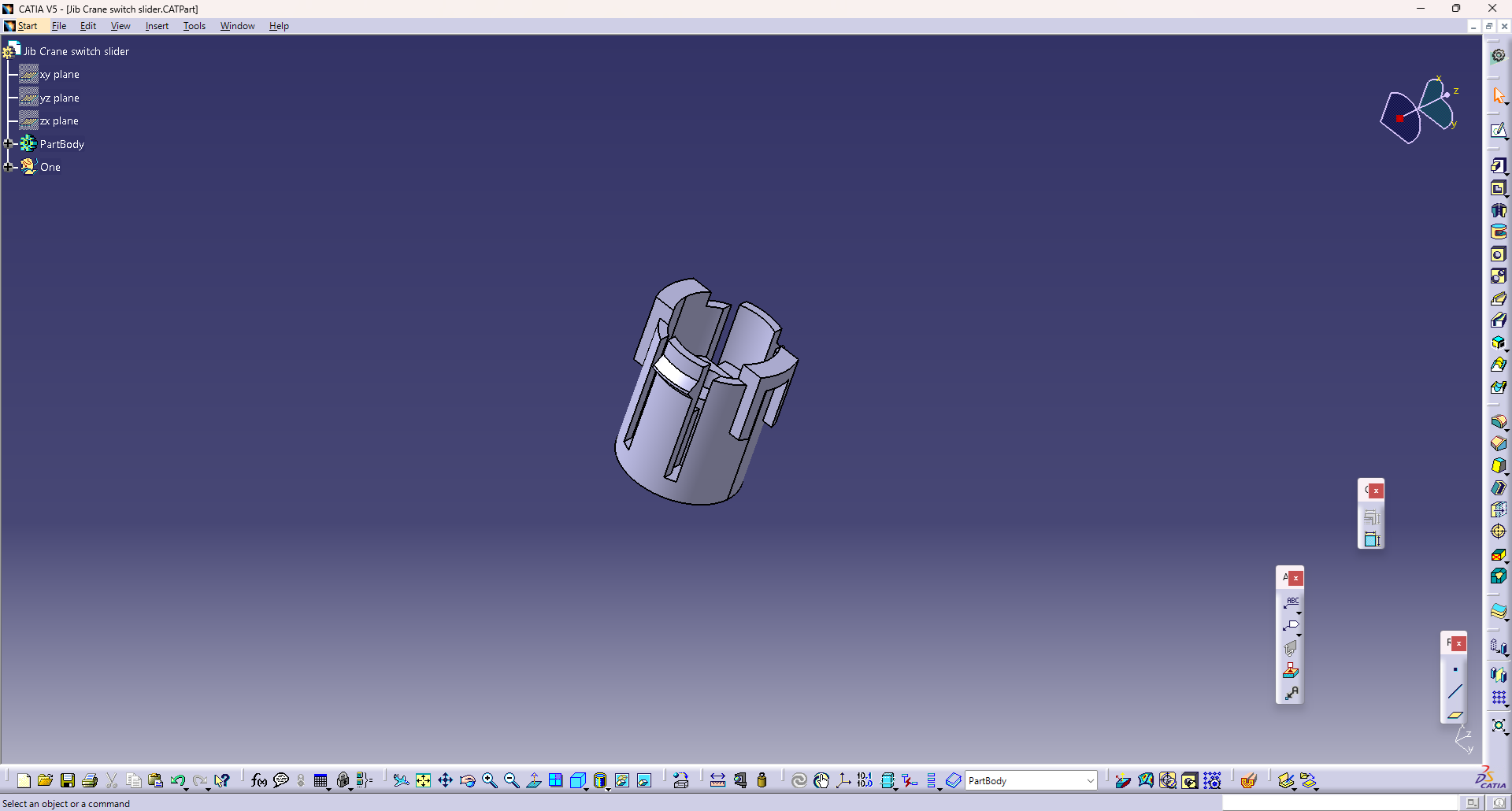
Task: Select the Pocket feature tool
Action: click(x=1498, y=187)
